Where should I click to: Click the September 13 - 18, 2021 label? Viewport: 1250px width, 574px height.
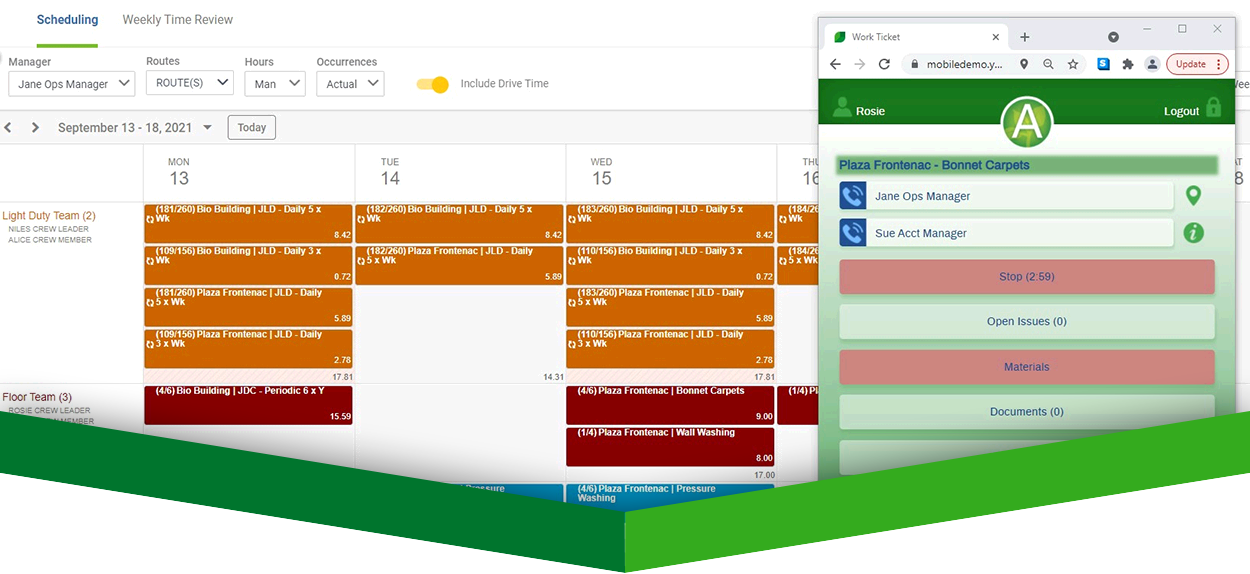[125, 127]
